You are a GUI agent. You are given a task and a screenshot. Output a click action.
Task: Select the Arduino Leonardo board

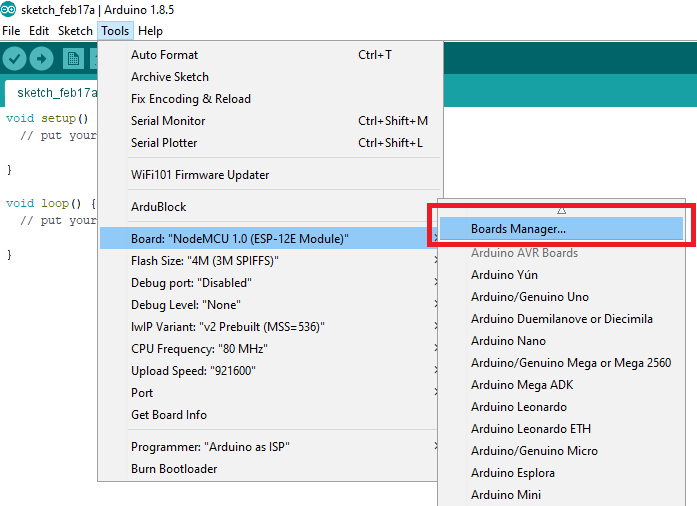(561, 407)
